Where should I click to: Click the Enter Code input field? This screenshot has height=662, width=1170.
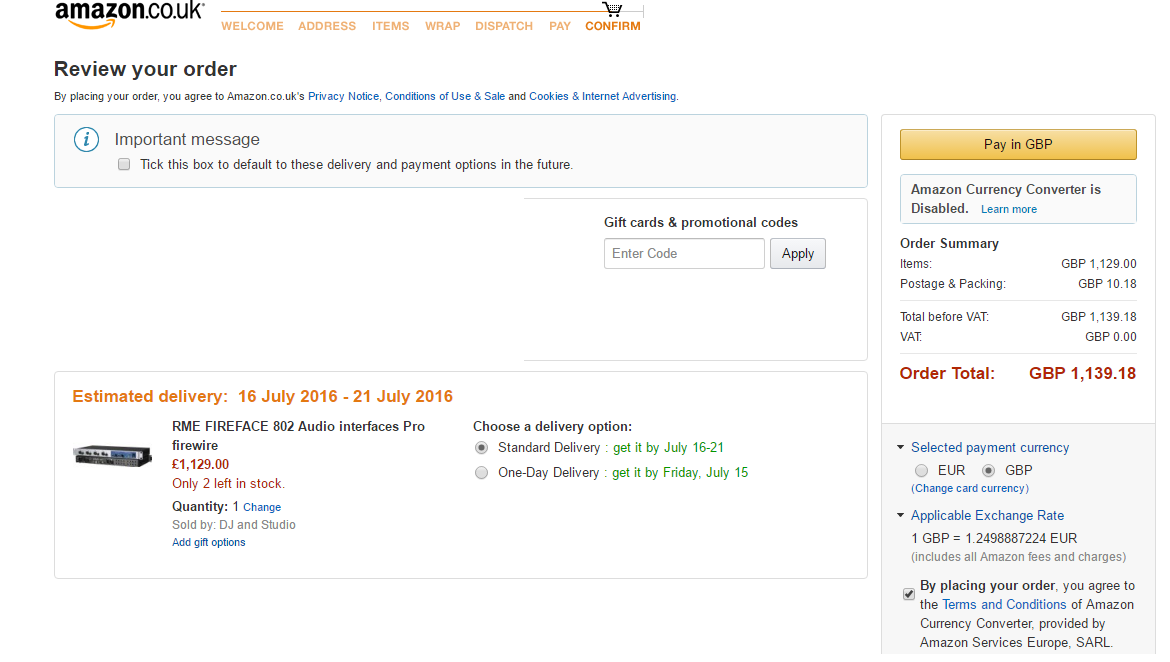coord(684,254)
